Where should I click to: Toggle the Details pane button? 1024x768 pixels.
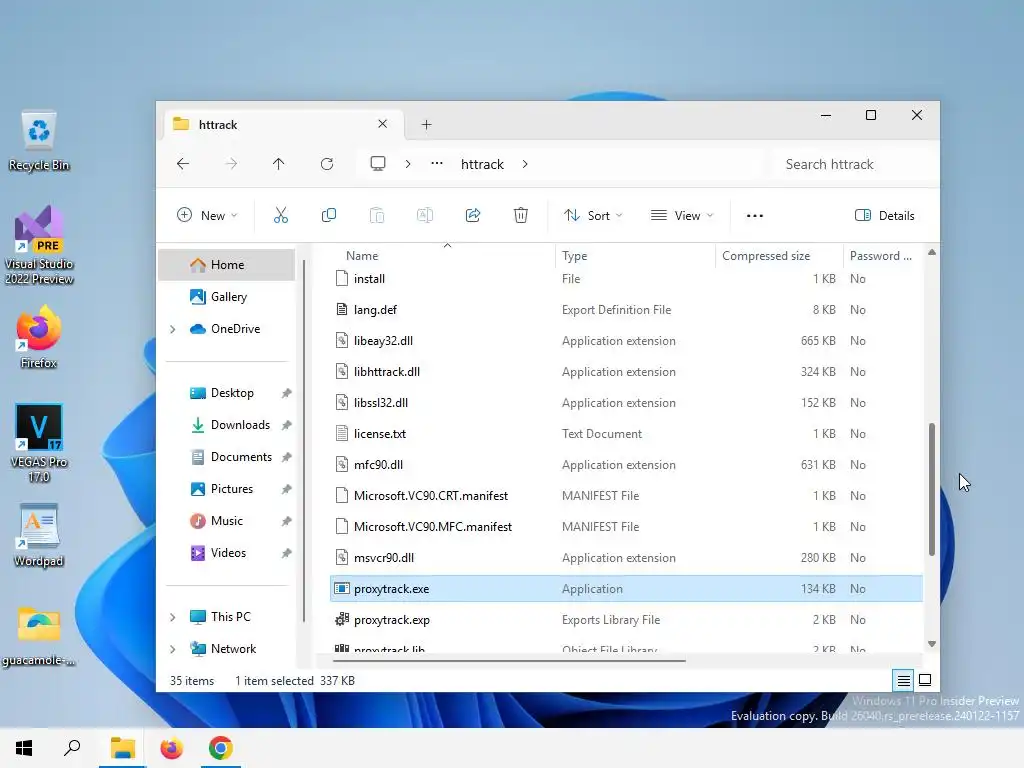(885, 216)
